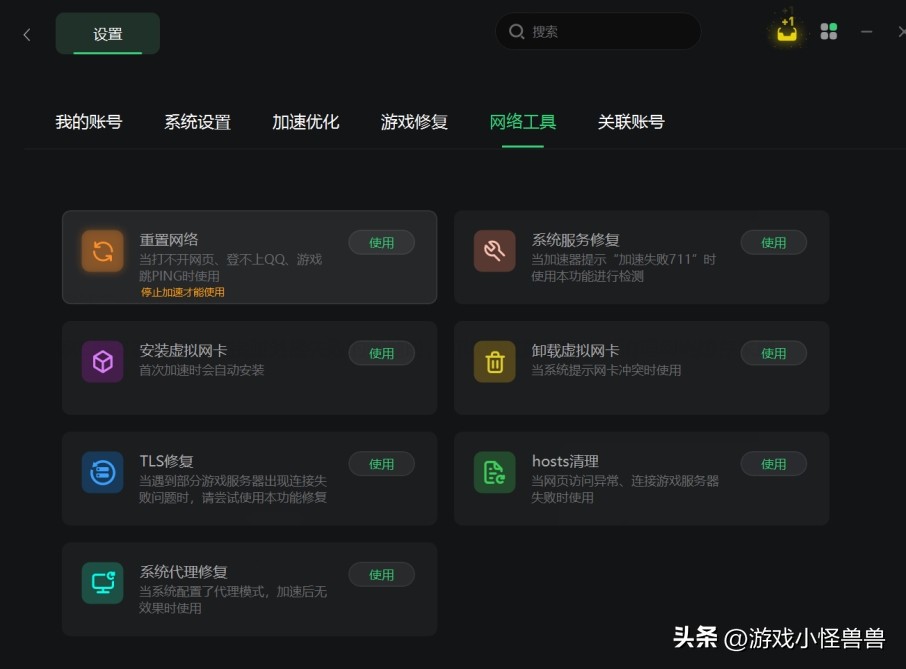Select the 关联账号 tab

click(630, 121)
